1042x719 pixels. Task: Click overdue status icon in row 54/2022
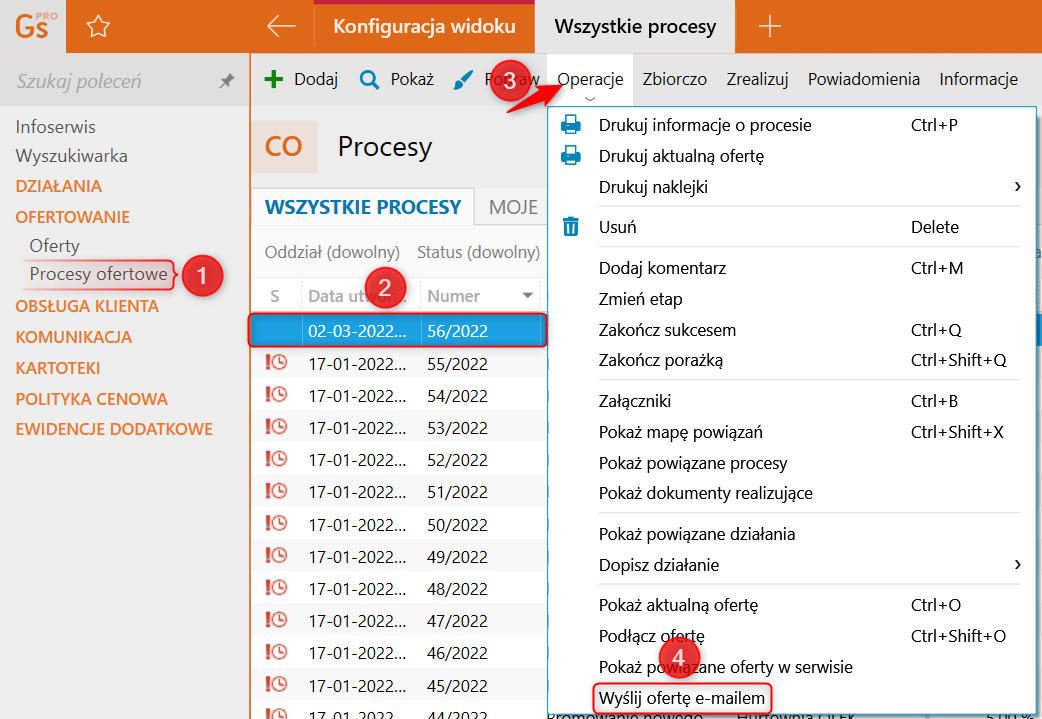point(276,395)
